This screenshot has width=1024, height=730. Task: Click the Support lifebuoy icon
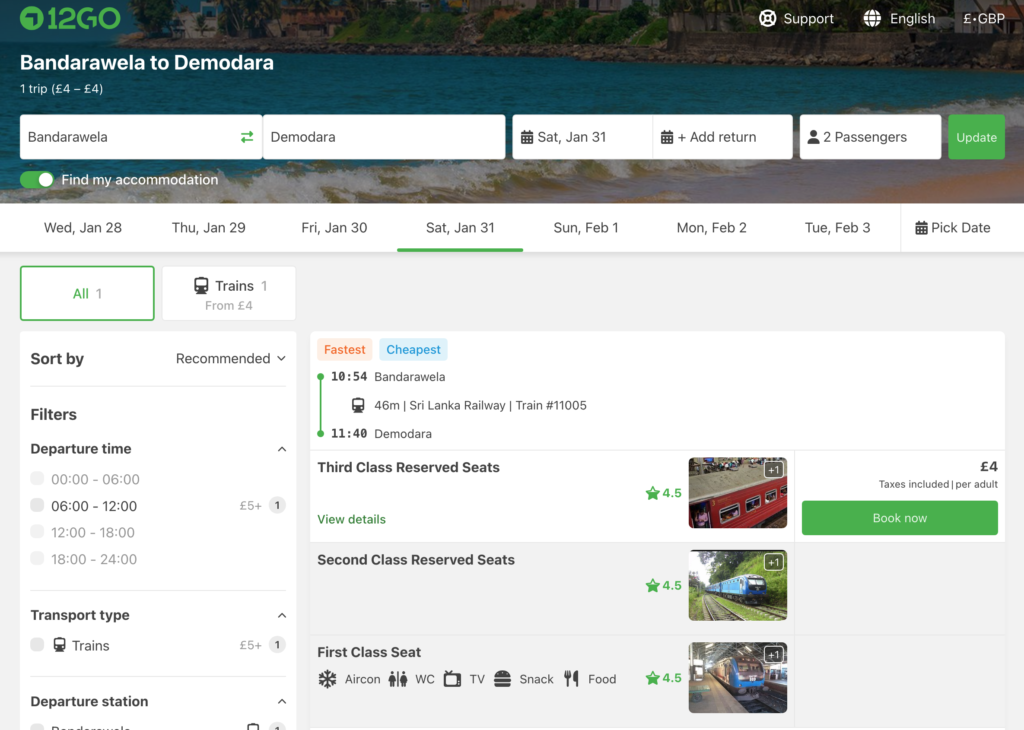click(x=768, y=18)
